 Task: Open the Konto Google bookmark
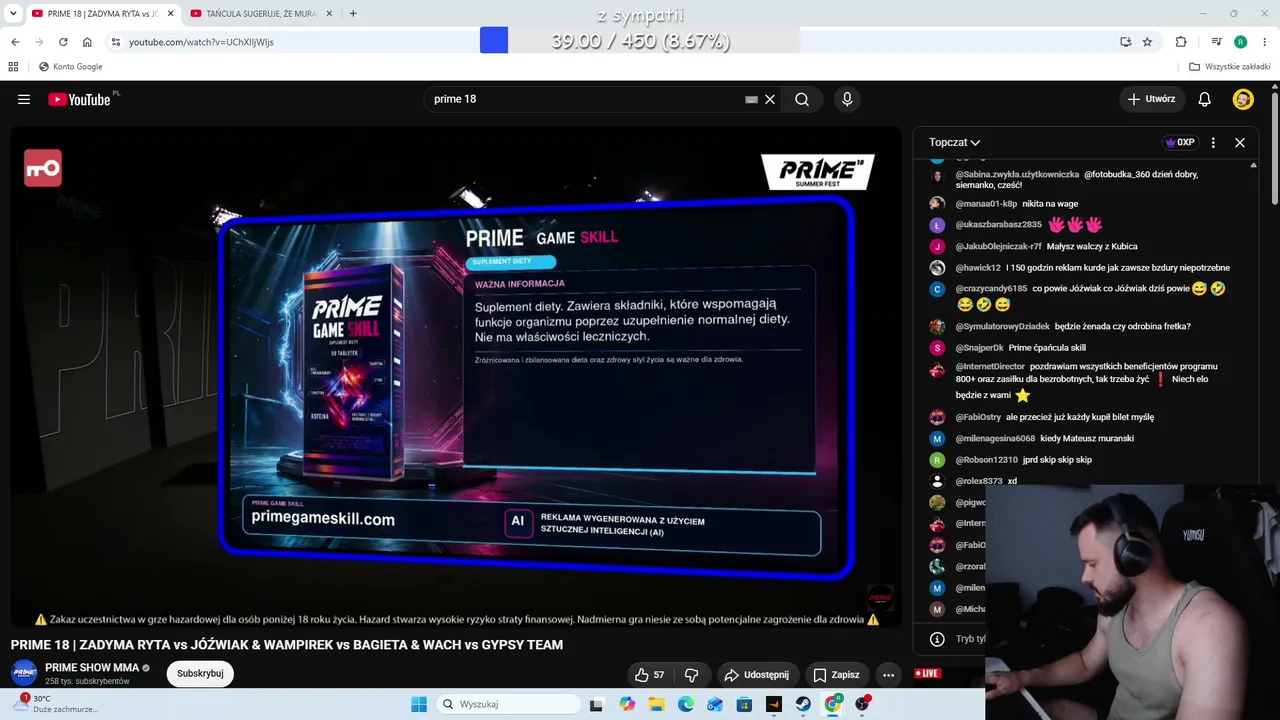70,67
